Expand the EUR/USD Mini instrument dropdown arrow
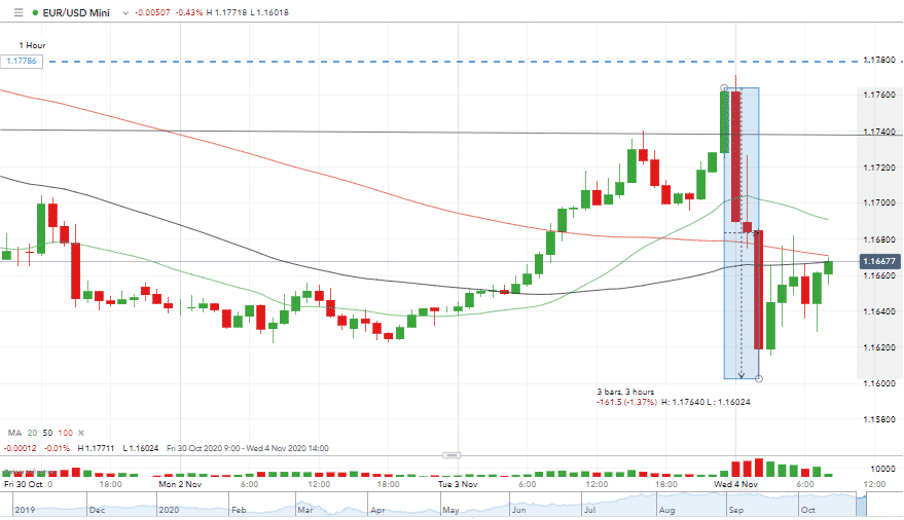Screen dimensions: 904x520 pos(125,13)
